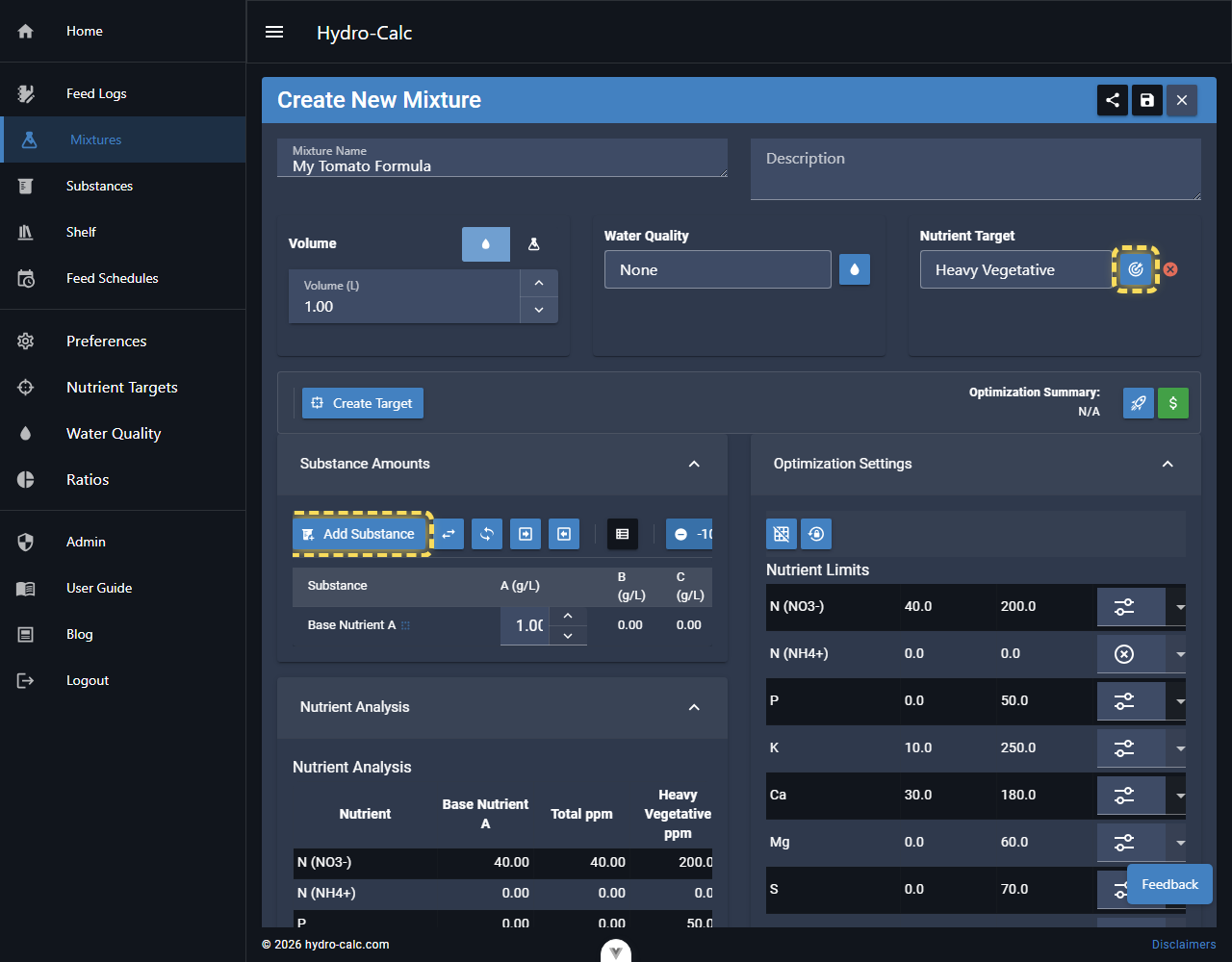The height and width of the screenshot is (962, 1232).
Task: Click the Blog icon in sidebar
Action: pyautogui.click(x=26, y=635)
